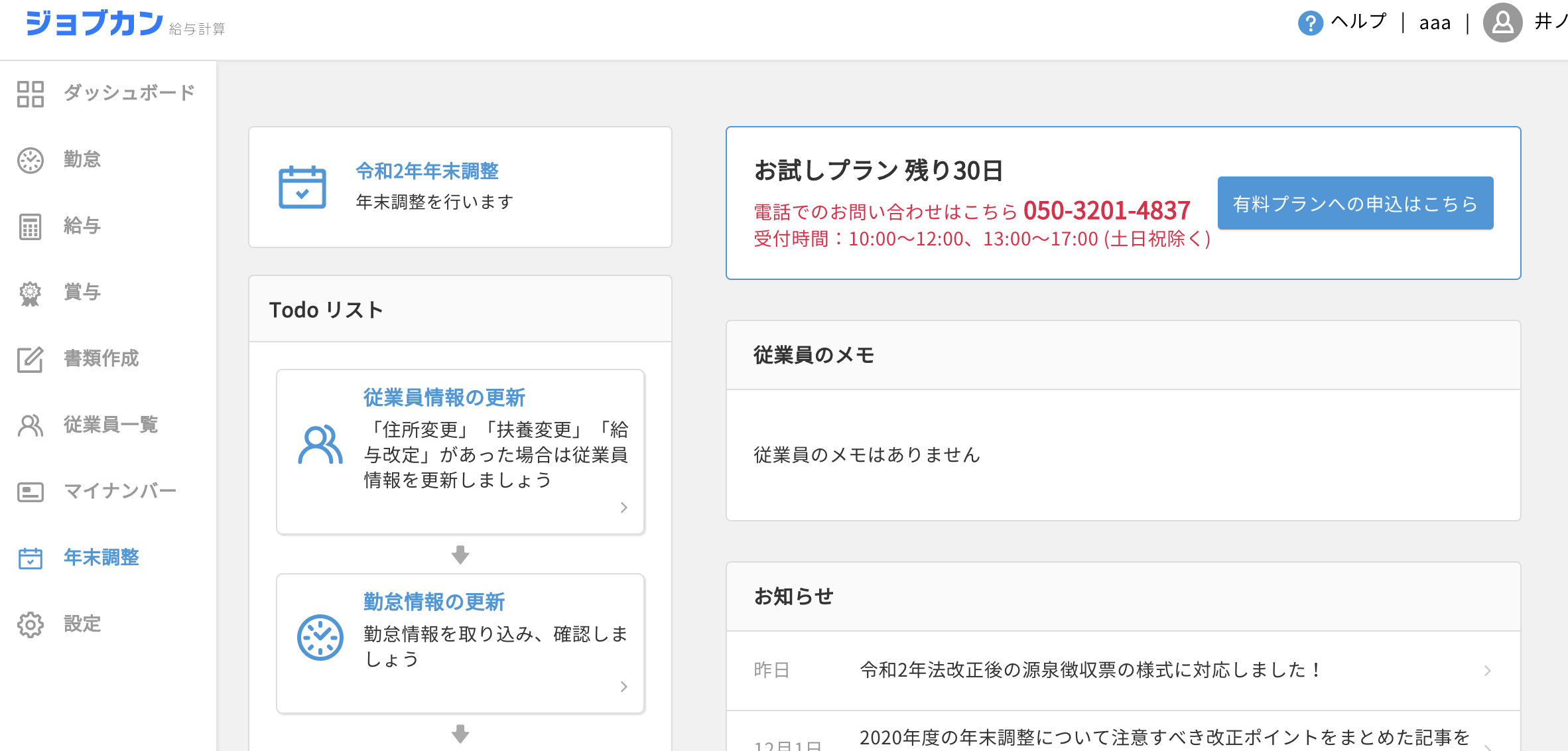
Task: Click the settings gear icon in sidebar
Action: pos(31,624)
